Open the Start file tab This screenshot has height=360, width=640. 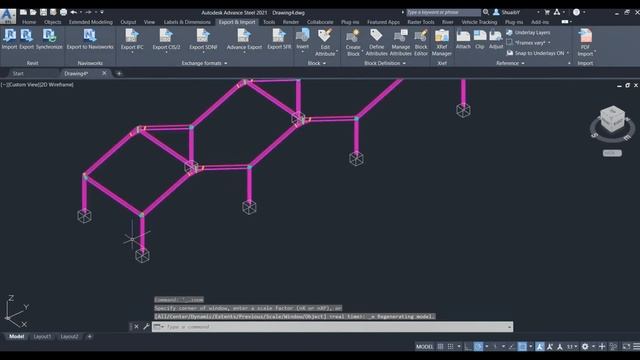pos(18,73)
